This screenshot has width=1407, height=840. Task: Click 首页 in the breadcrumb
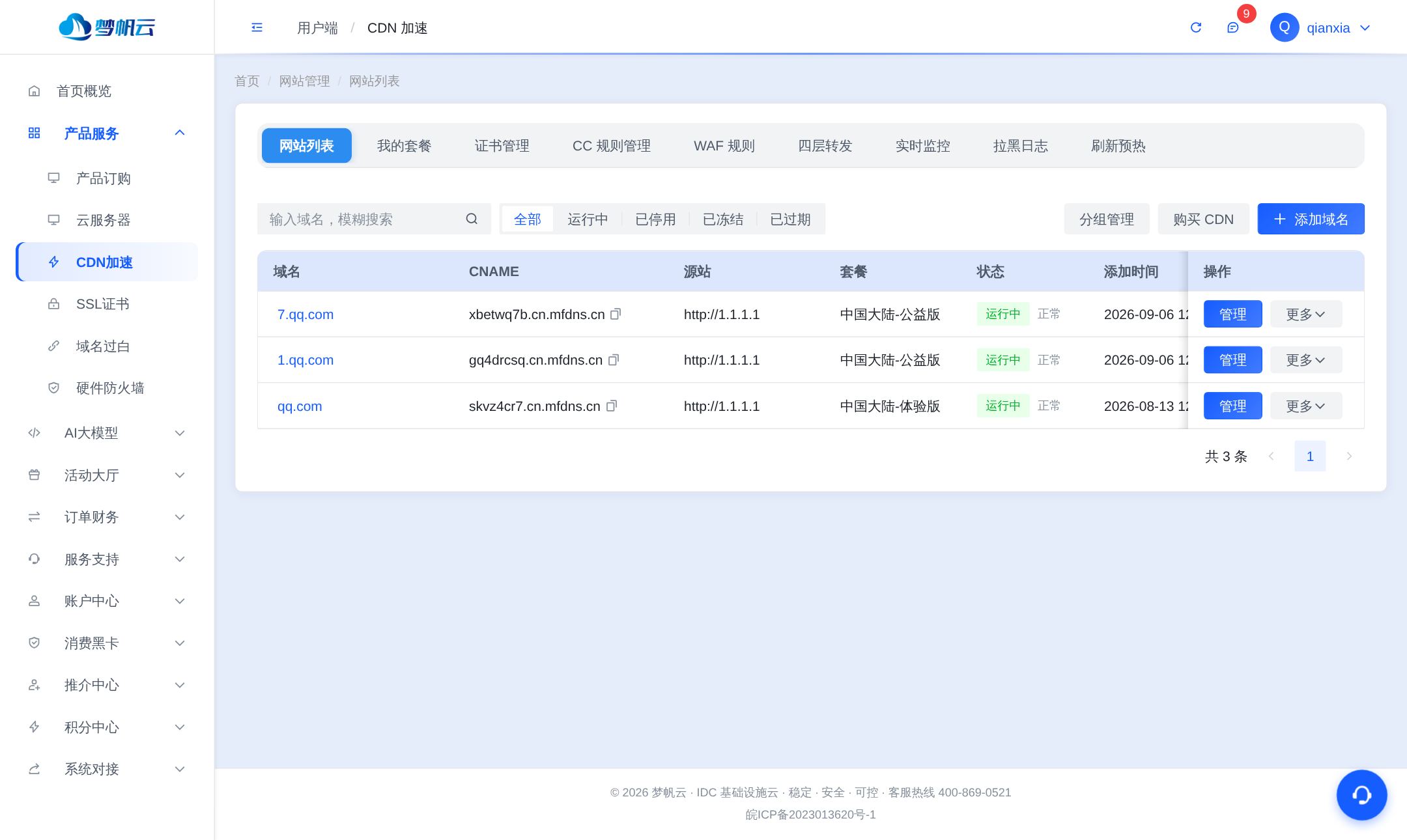tap(247, 81)
